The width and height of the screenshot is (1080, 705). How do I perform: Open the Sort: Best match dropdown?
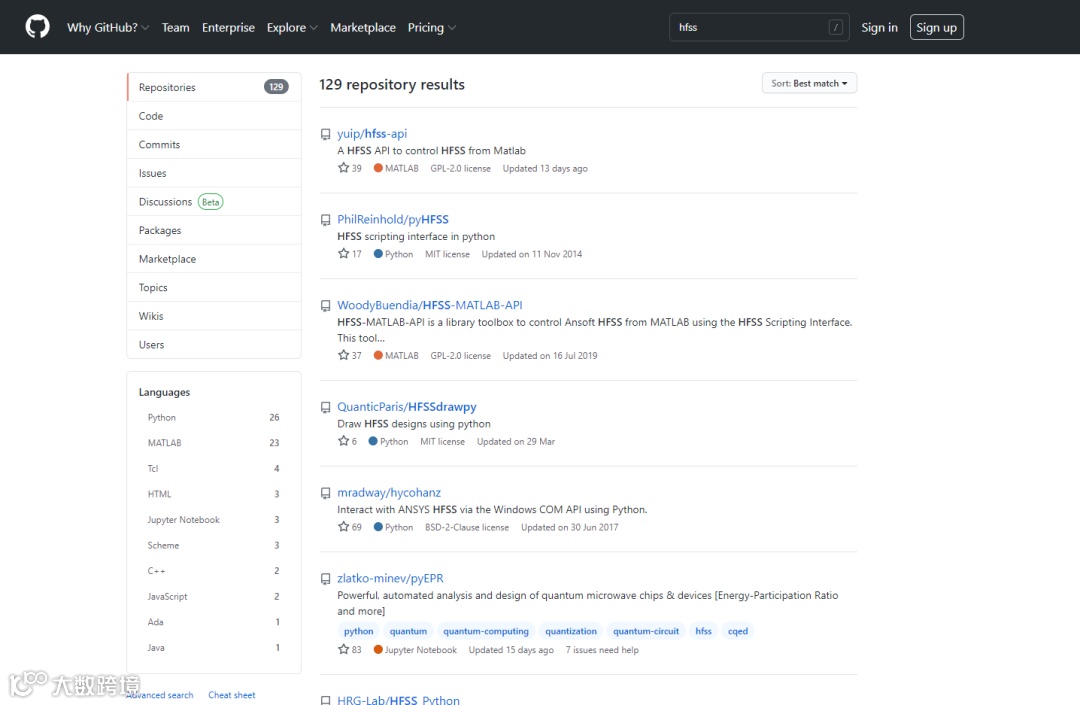pos(809,83)
